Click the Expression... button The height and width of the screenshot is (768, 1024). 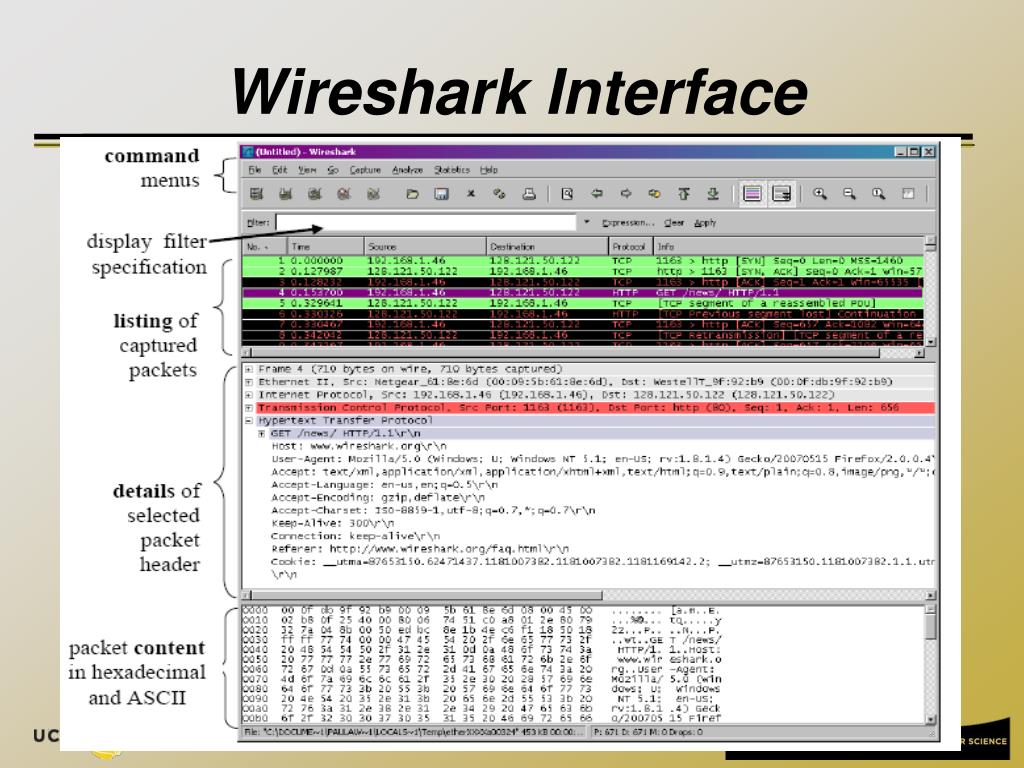628,223
